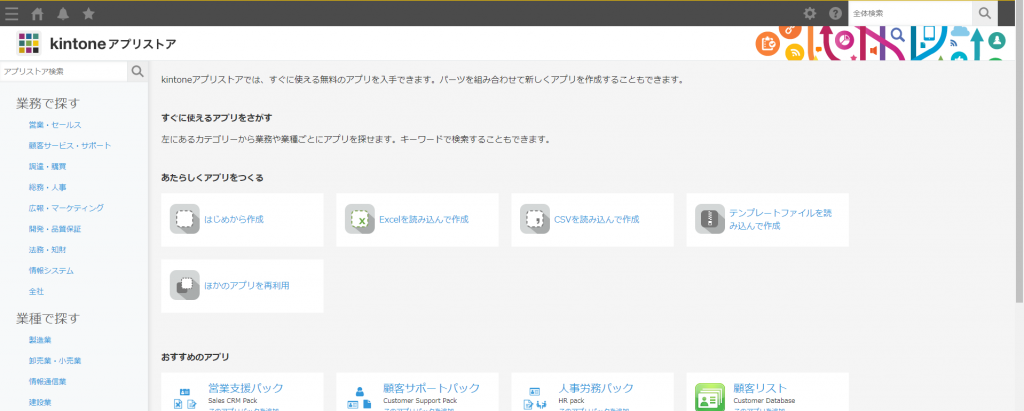Screen dimensions: 1024x411
Task: Click the おすすめのアプリ heading
Action: pyautogui.click(x=195, y=357)
